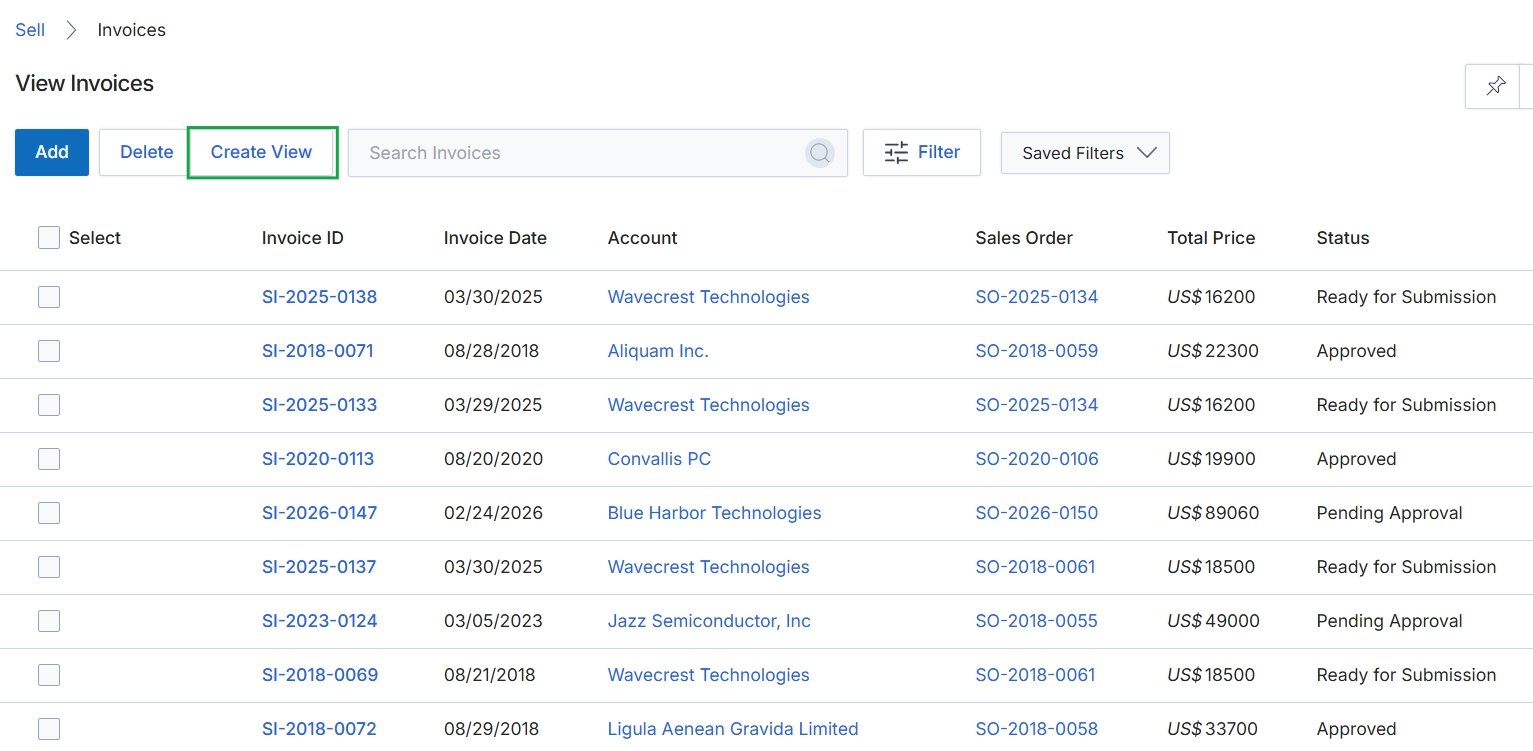Open invoice SI-2018-0072
Screen dimensions: 1533x751
click(x=319, y=729)
